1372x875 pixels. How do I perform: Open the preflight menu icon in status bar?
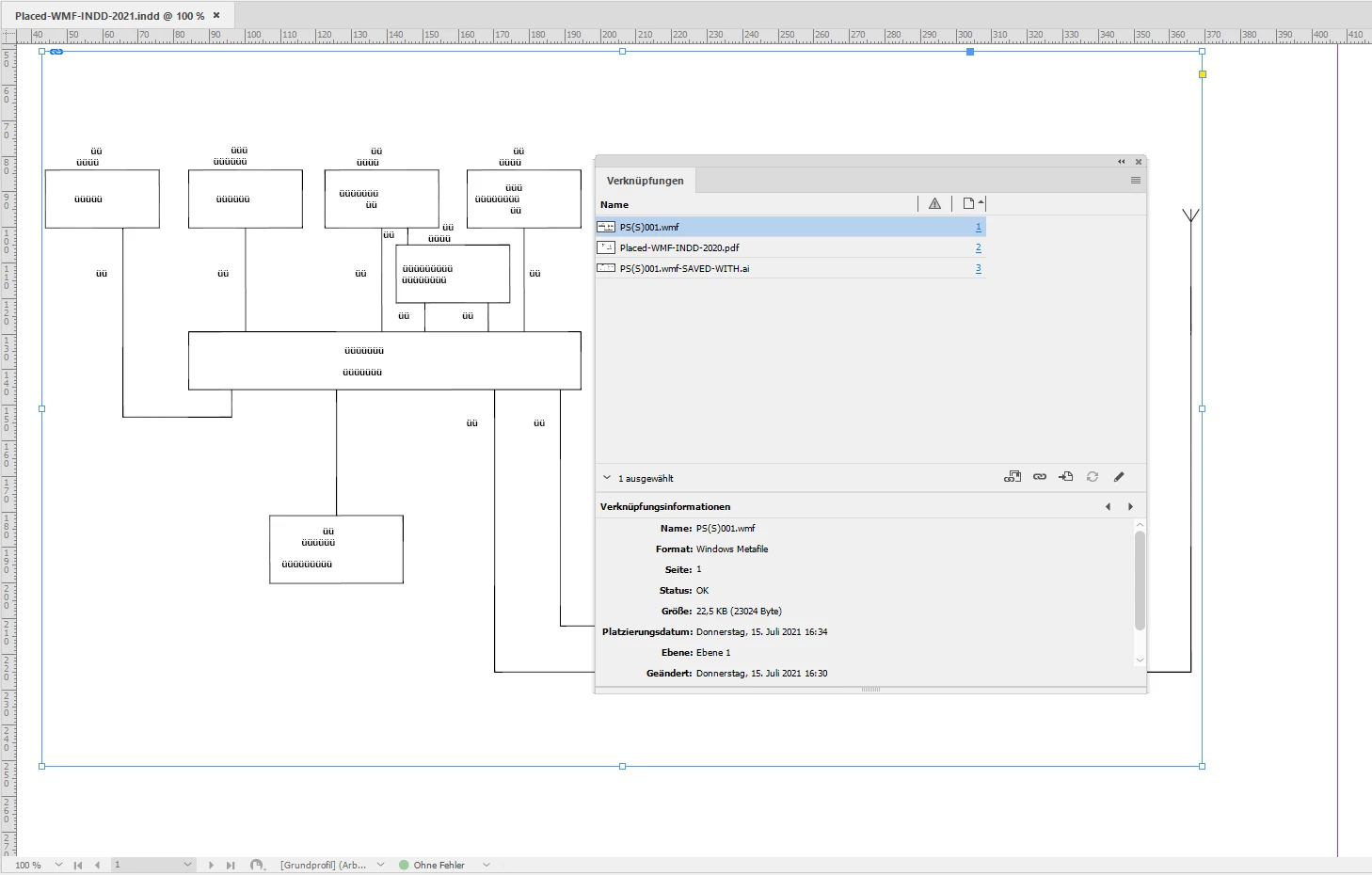click(x=257, y=865)
